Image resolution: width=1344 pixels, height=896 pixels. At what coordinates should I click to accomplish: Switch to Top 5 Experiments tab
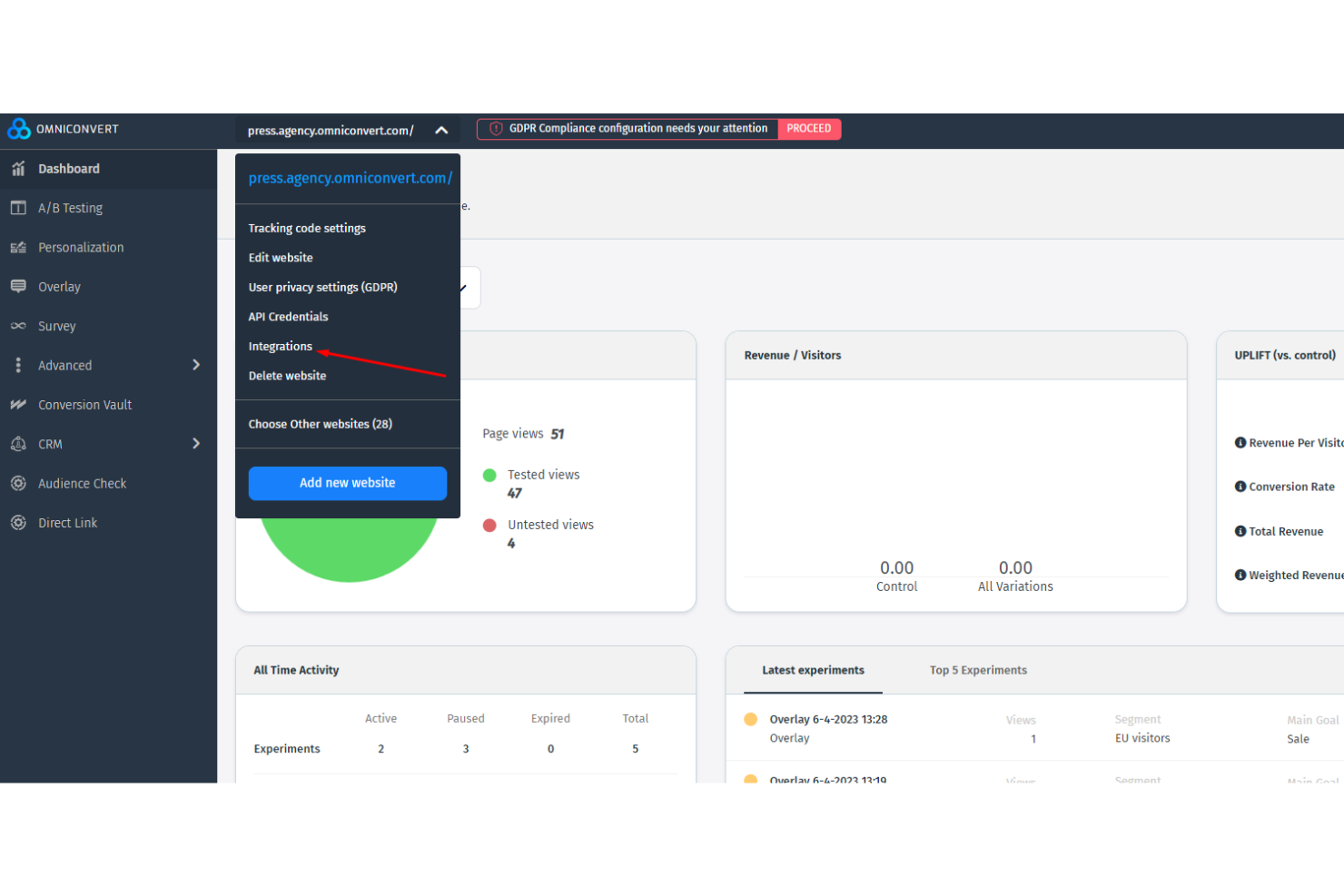(978, 670)
